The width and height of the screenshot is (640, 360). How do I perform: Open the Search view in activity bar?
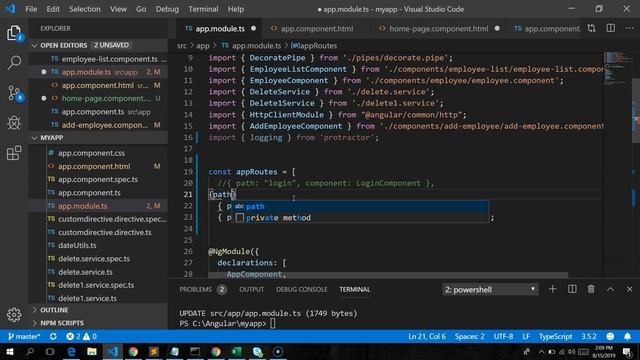[14, 62]
